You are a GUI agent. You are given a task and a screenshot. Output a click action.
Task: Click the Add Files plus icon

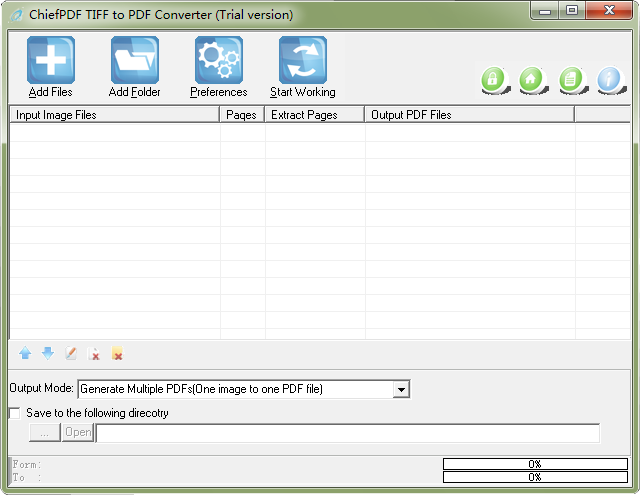(x=51, y=60)
